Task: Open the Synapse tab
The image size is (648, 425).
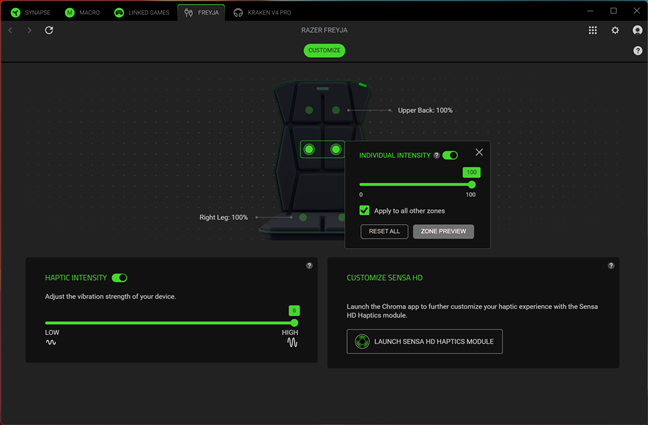Action: (30, 12)
